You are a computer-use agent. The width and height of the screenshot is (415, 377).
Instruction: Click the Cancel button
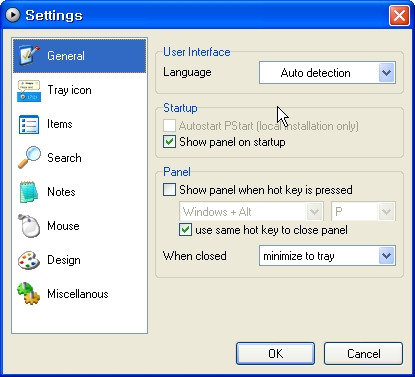pos(363,353)
